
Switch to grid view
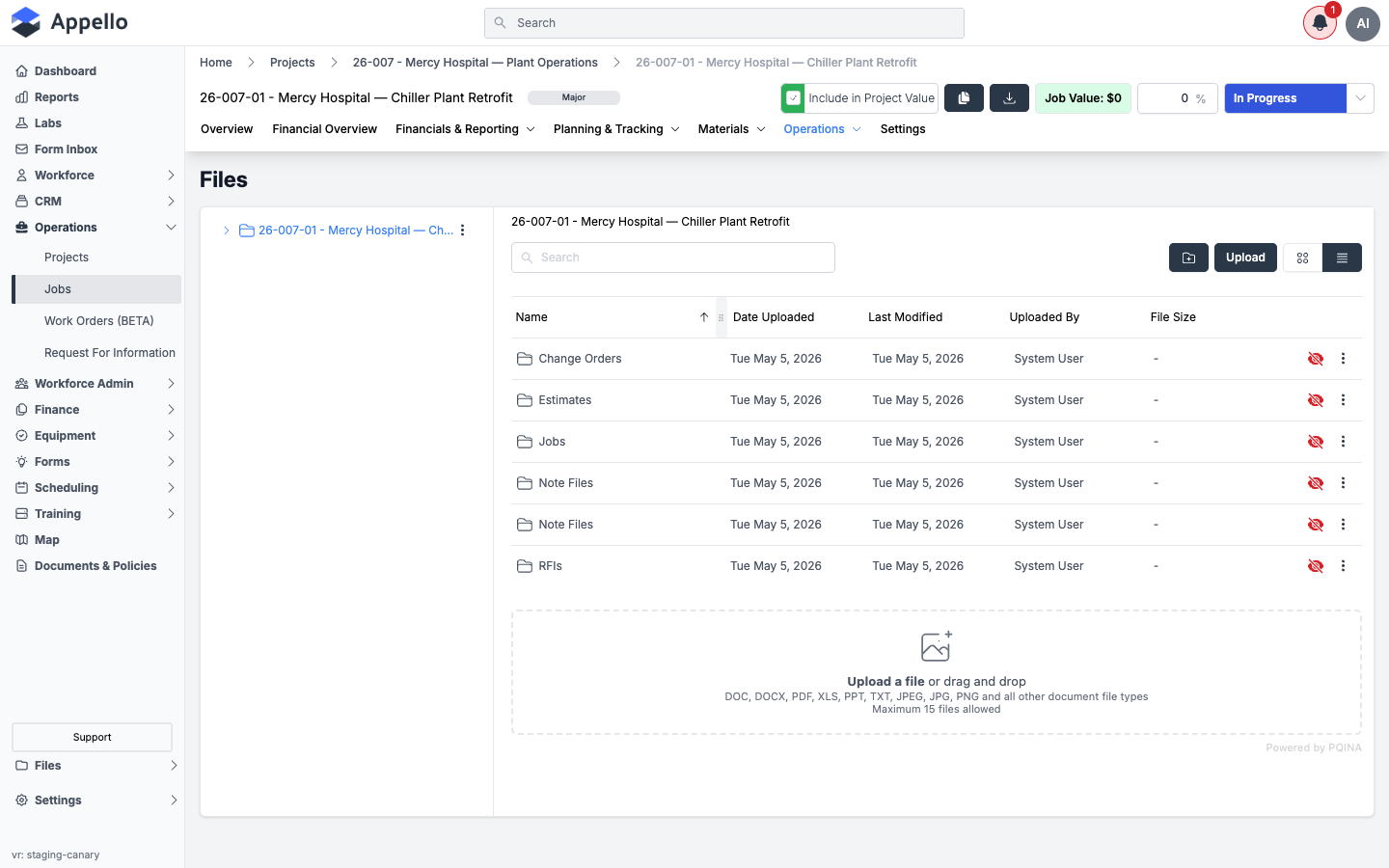[x=1302, y=258]
